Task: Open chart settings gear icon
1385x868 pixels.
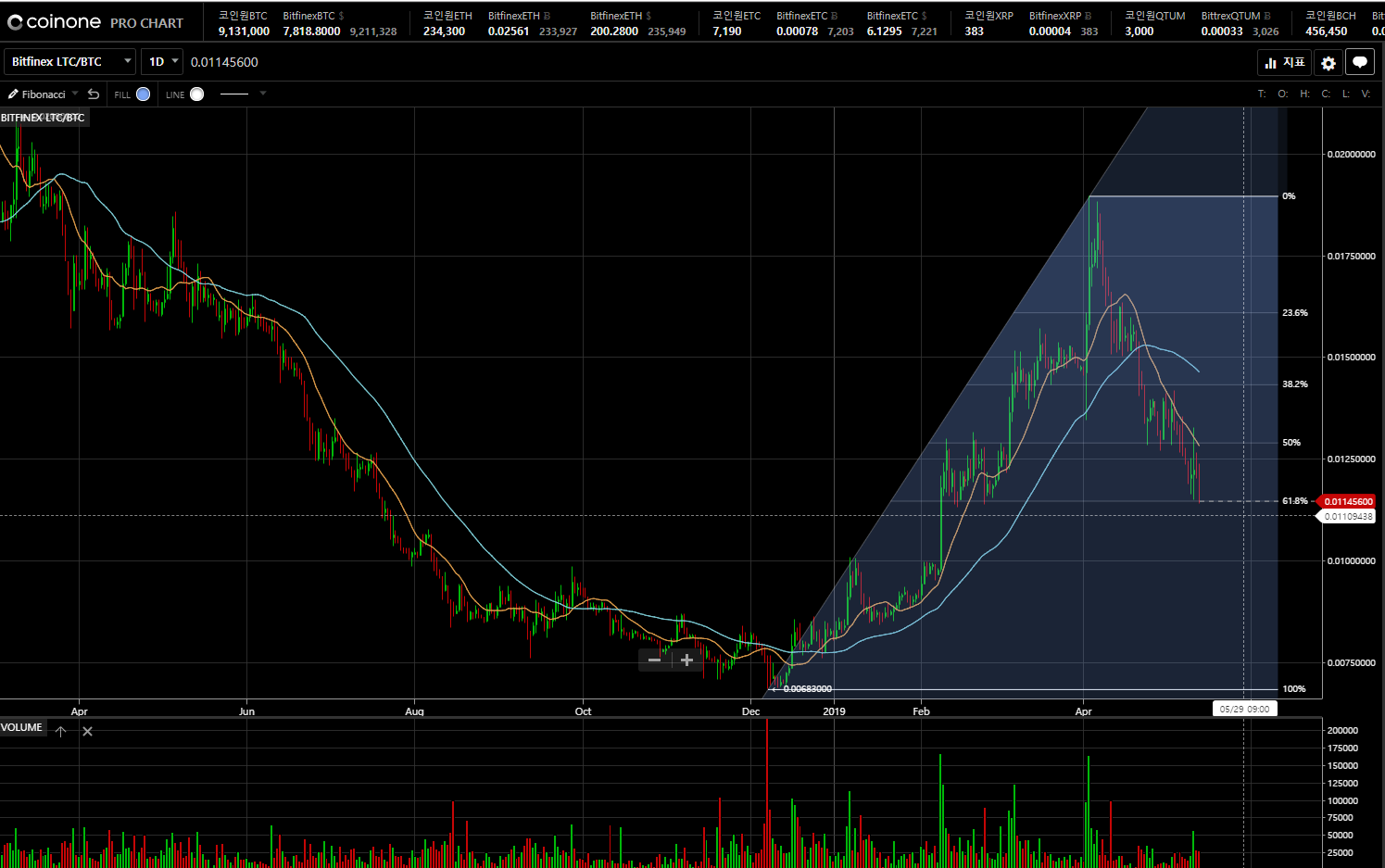Action: point(1328,62)
